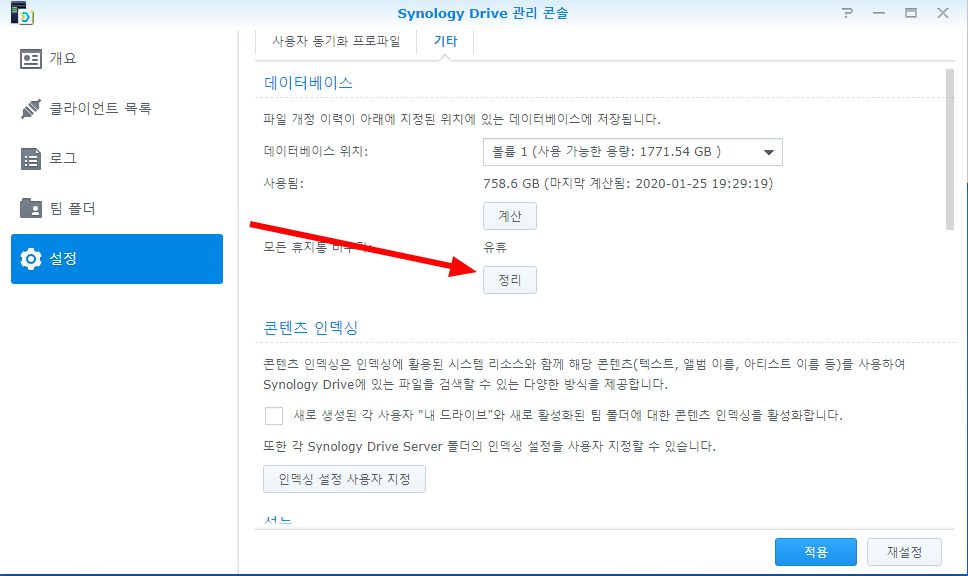Screen dimensions: 968x576
Task: Click the Synology Drive app icon in title bar
Action: click(x=22, y=13)
